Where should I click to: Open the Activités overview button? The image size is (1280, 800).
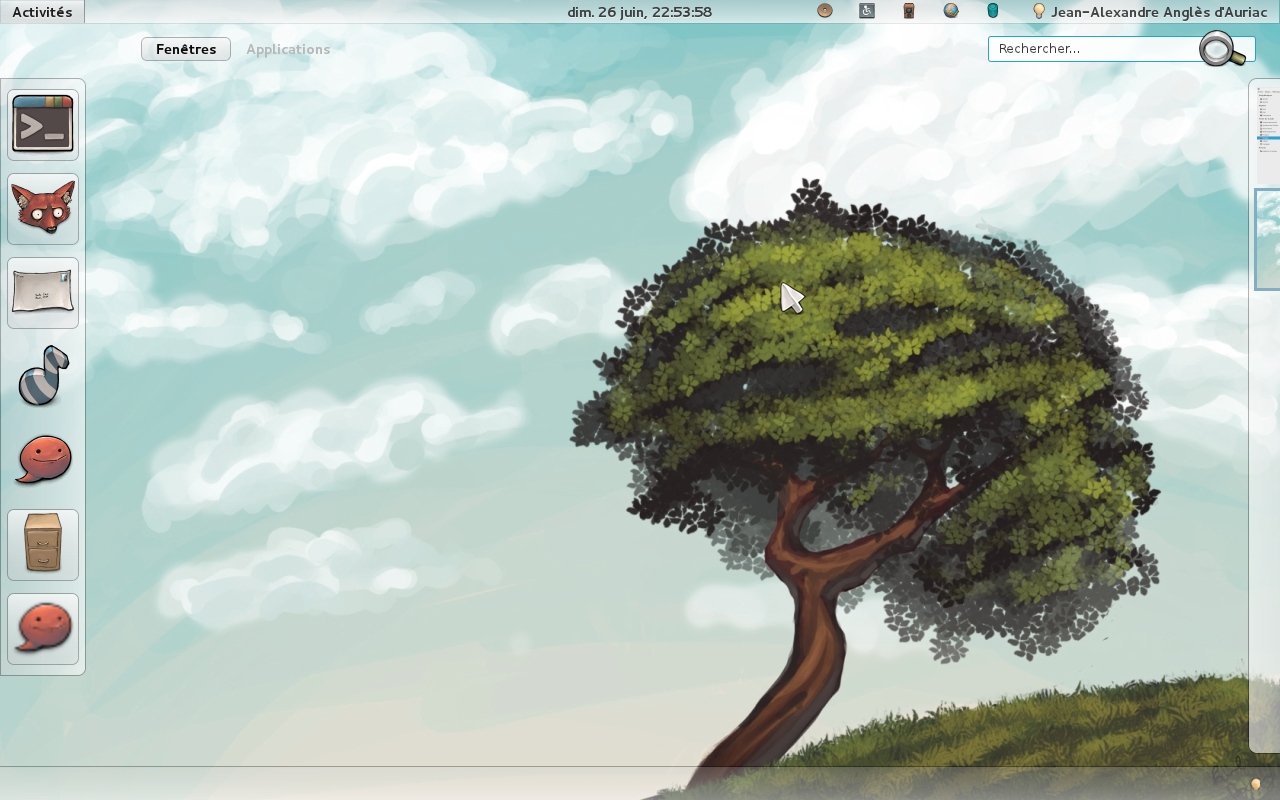click(42, 12)
